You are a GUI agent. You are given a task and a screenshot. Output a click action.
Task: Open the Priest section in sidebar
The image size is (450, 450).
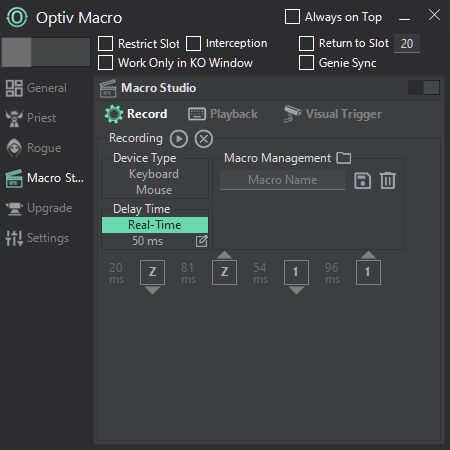31,118
